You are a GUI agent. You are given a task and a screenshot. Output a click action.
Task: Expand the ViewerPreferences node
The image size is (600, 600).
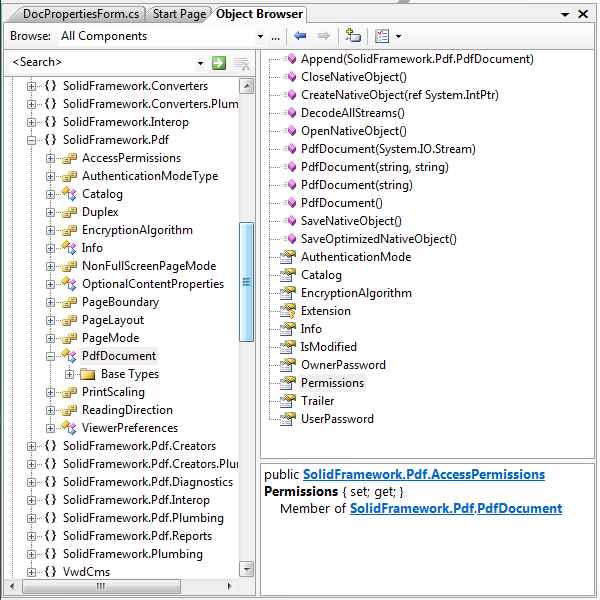(50, 428)
